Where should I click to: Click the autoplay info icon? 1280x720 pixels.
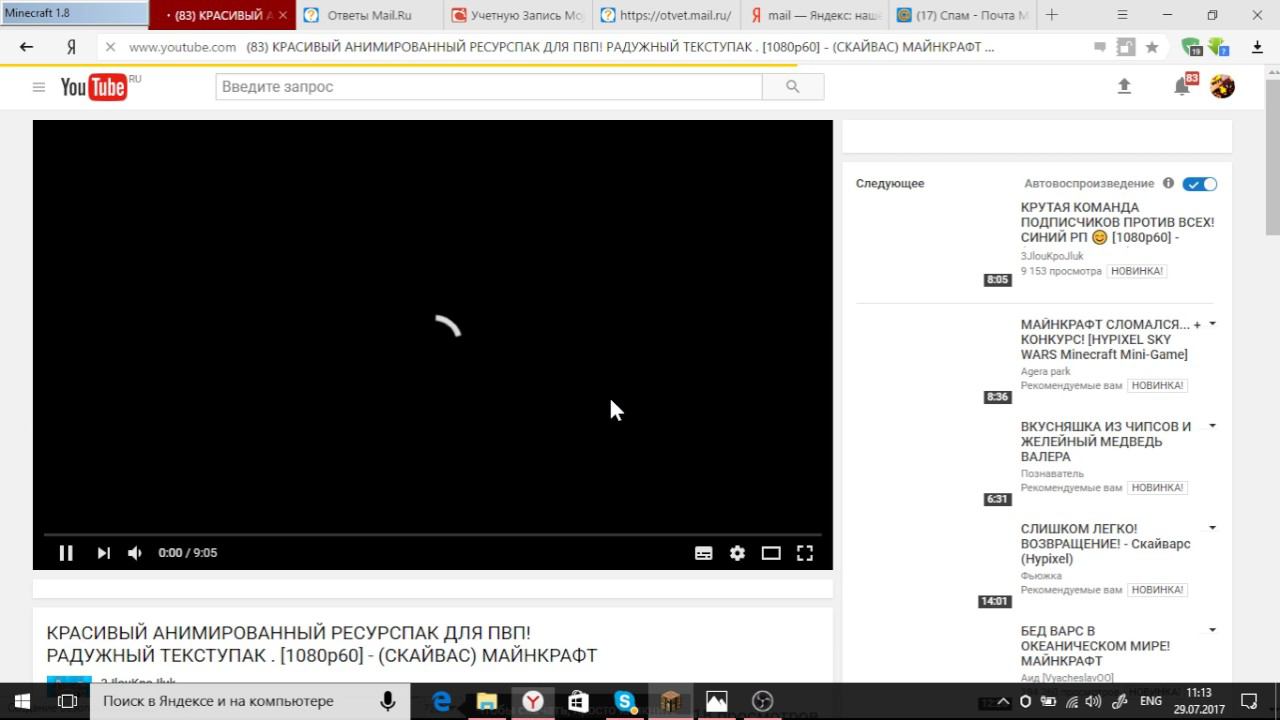tap(1168, 184)
